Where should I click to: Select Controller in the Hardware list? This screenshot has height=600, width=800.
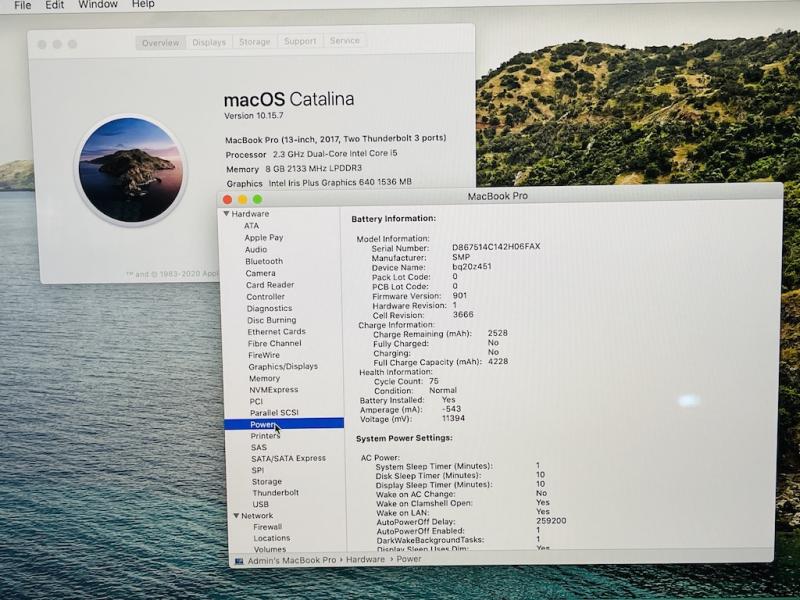tap(265, 296)
